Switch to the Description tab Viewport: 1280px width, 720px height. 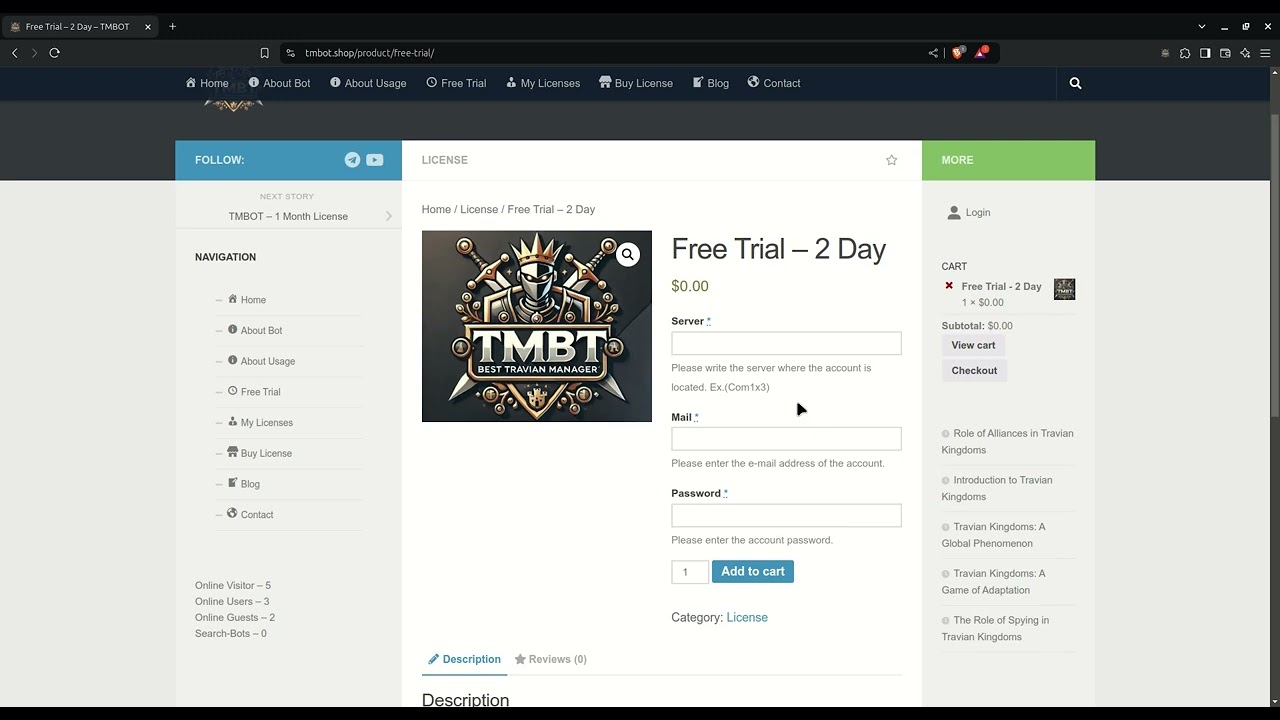tap(464, 659)
